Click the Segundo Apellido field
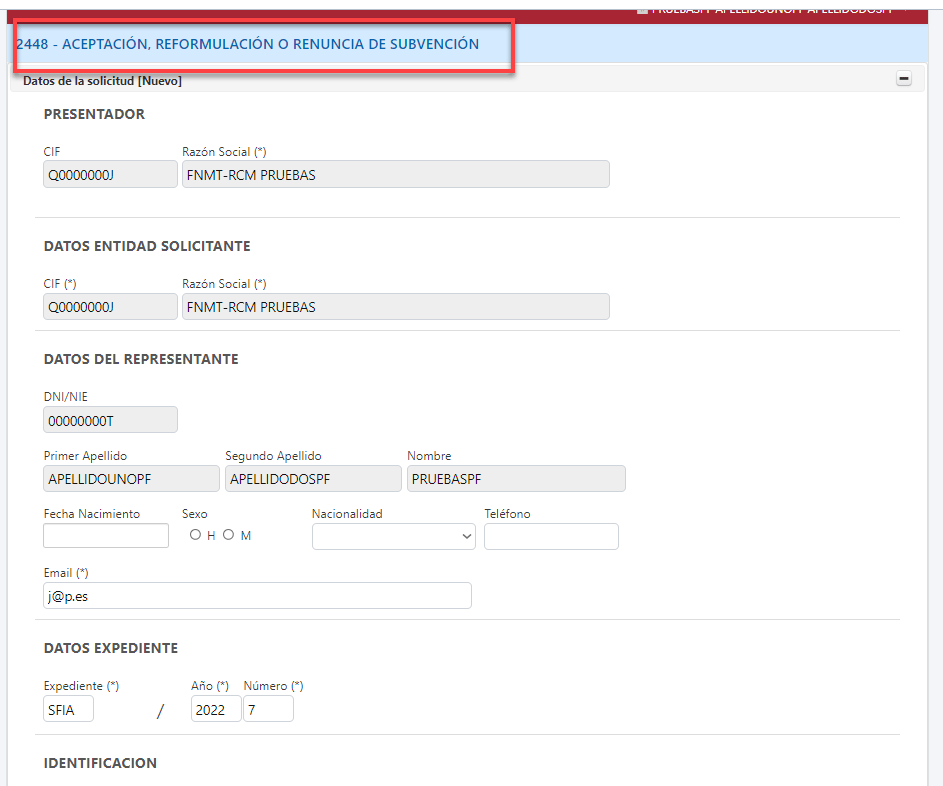Image resolution: width=943 pixels, height=786 pixels. tap(313, 479)
